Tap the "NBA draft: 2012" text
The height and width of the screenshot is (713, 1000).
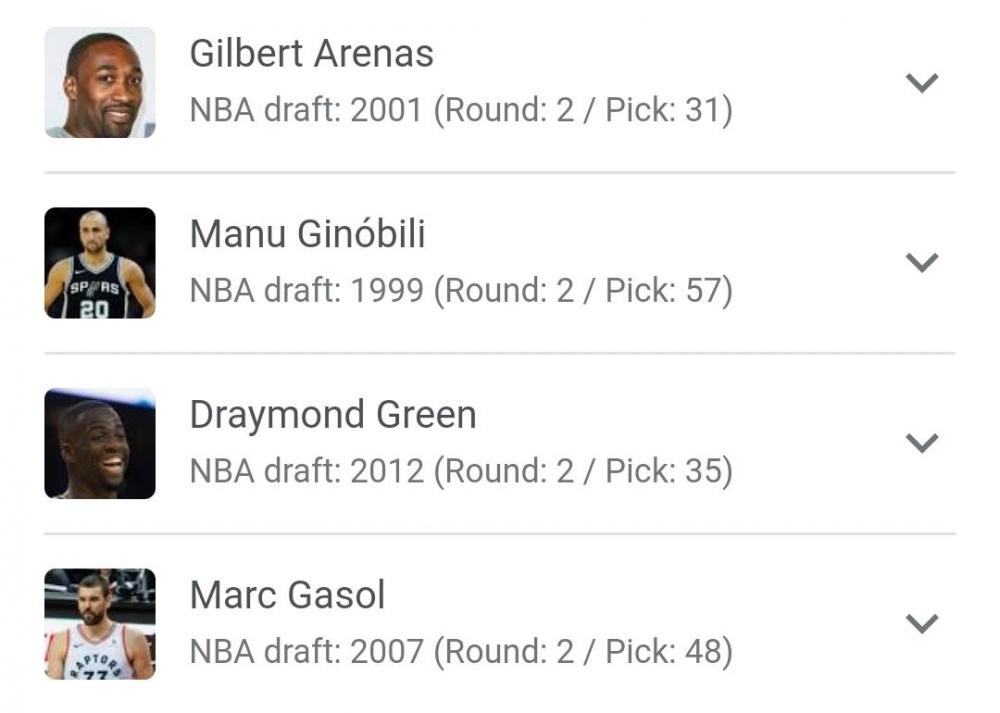(306, 471)
